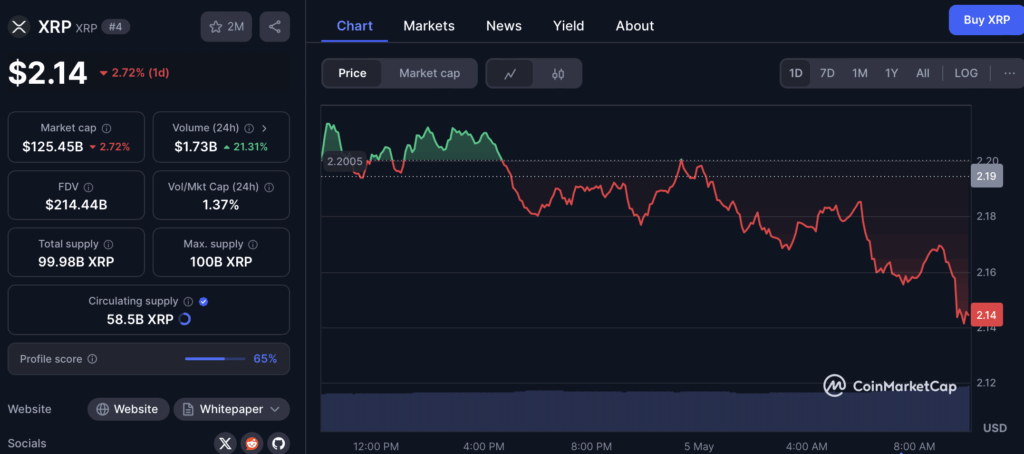Set chart range to 1Y
This screenshot has width=1024, height=454.
click(x=891, y=73)
